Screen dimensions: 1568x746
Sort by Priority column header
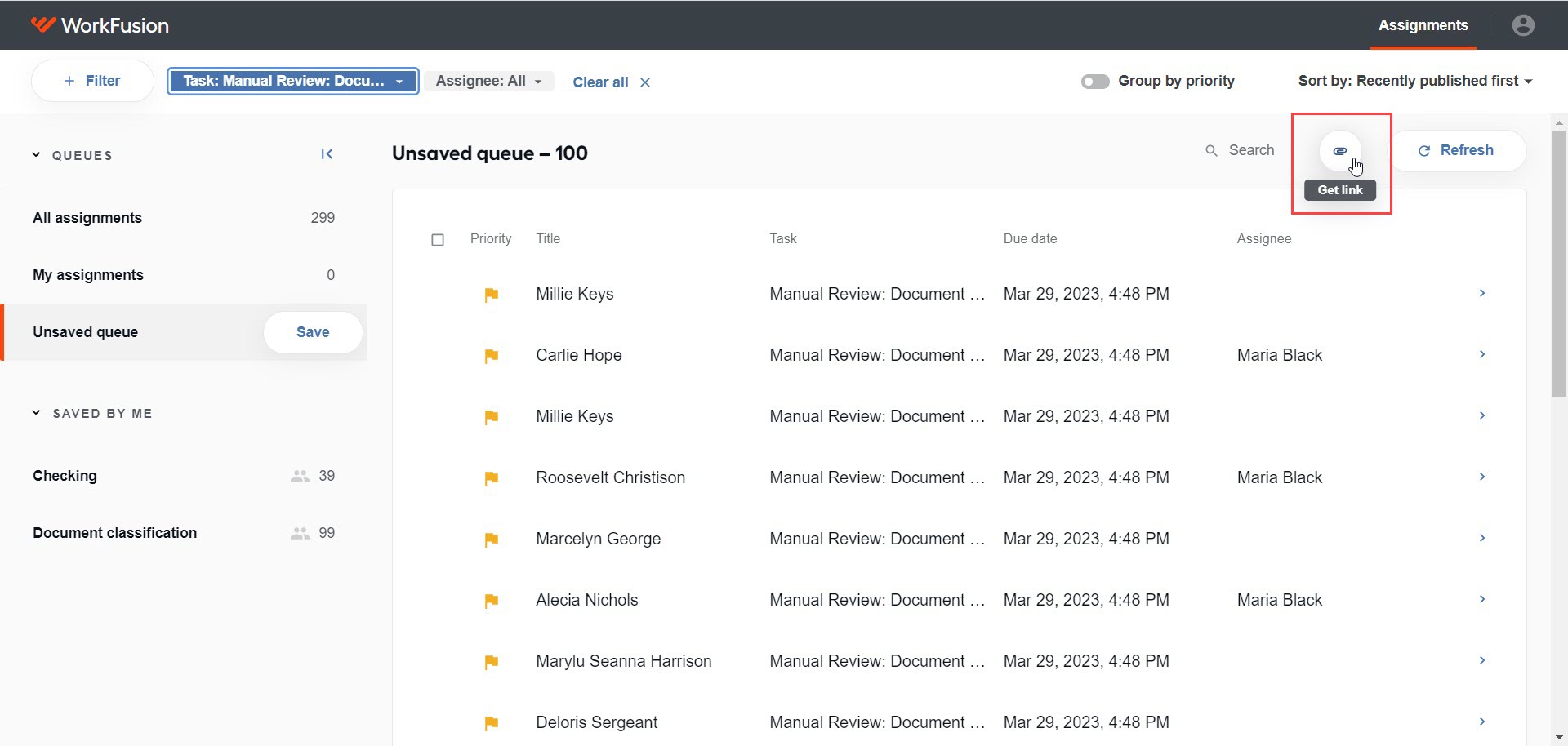tap(491, 239)
